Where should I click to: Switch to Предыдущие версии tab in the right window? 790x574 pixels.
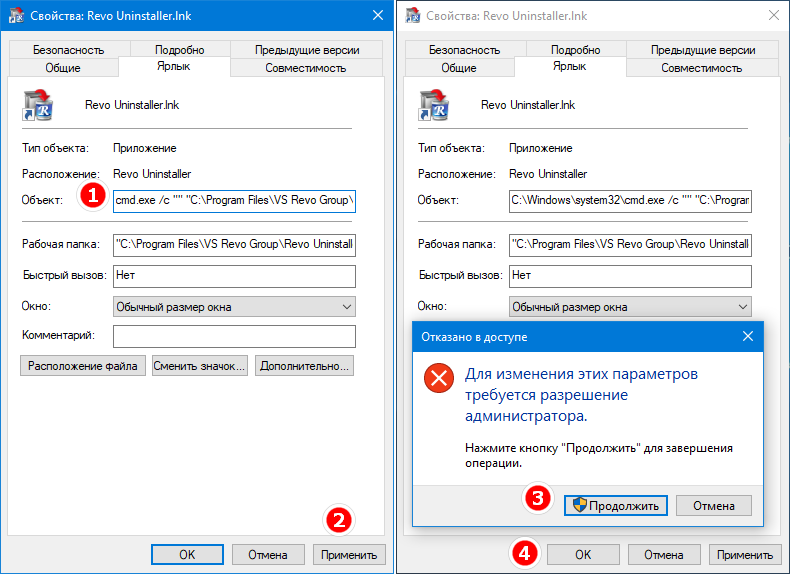(x=703, y=50)
